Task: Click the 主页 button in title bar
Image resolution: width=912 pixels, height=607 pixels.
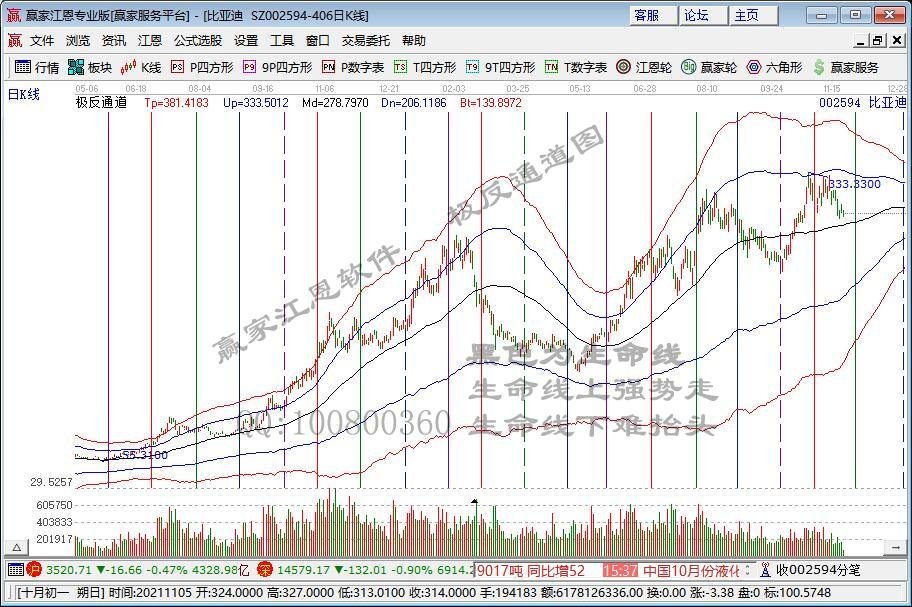Action: (753, 15)
